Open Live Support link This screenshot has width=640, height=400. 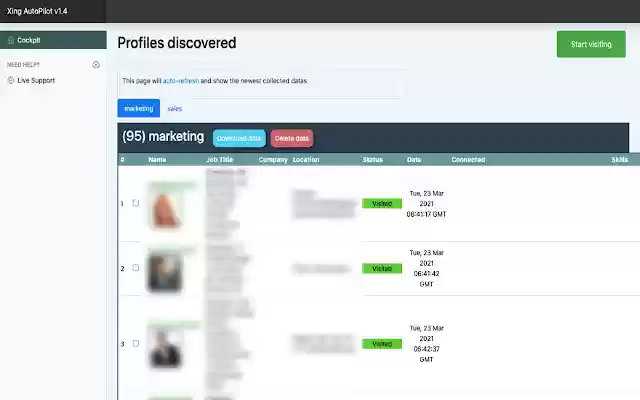point(36,80)
